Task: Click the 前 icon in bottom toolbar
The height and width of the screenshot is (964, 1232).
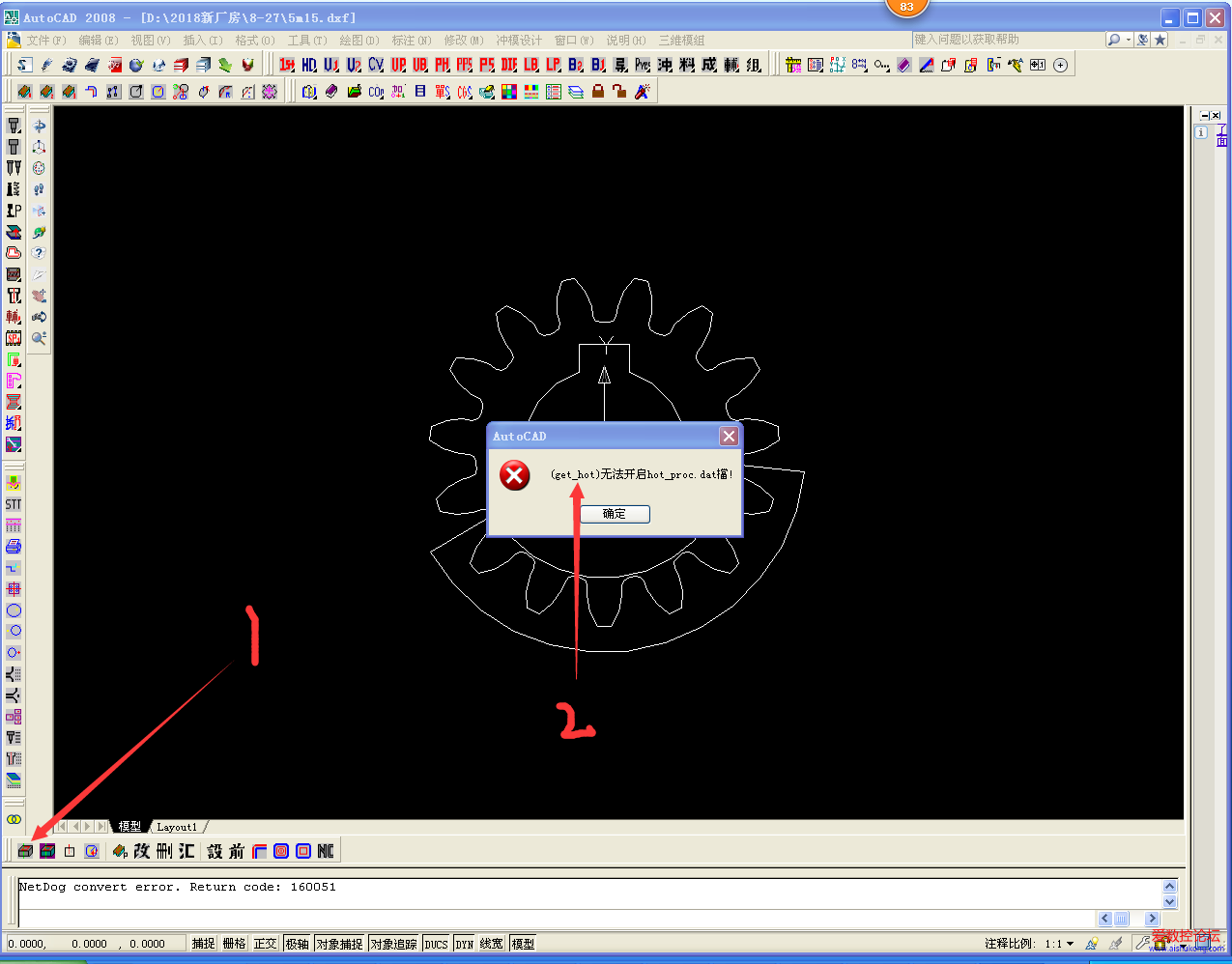Action: 237,851
